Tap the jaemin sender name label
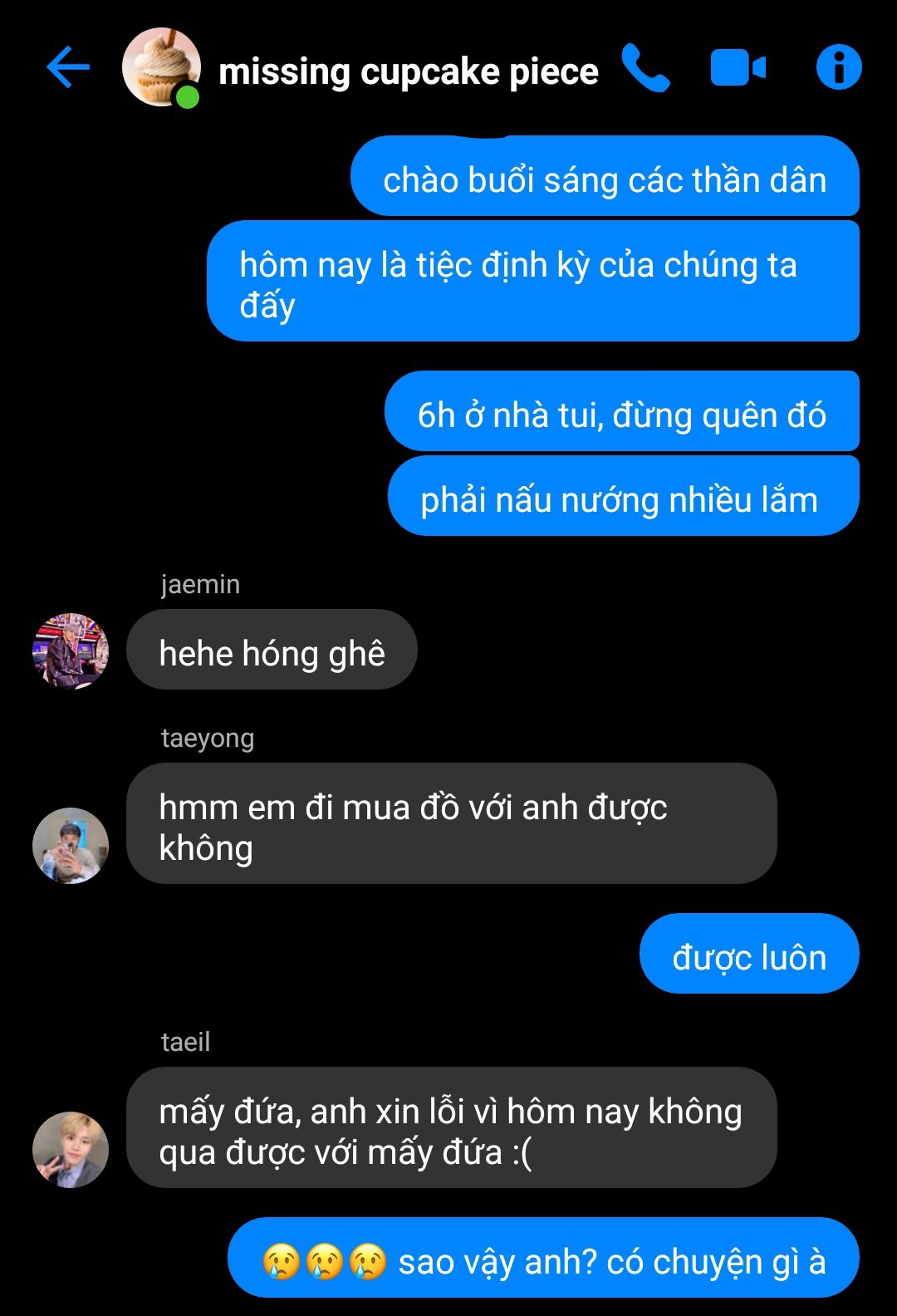Screen dimensions: 897x1316 tap(200, 584)
